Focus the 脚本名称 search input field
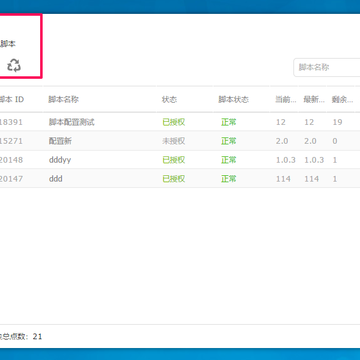The width and height of the screenshot is (360, 360). tap(327, 67)
